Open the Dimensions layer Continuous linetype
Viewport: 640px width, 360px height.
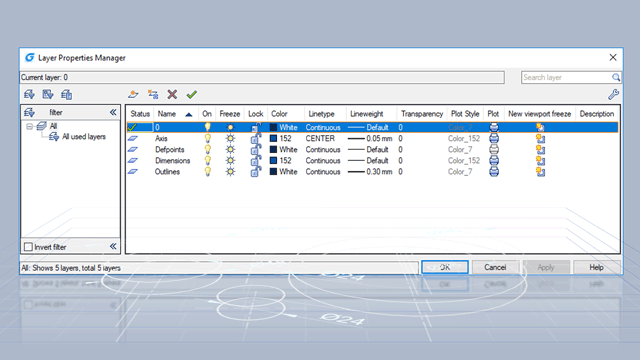[323, 160]
